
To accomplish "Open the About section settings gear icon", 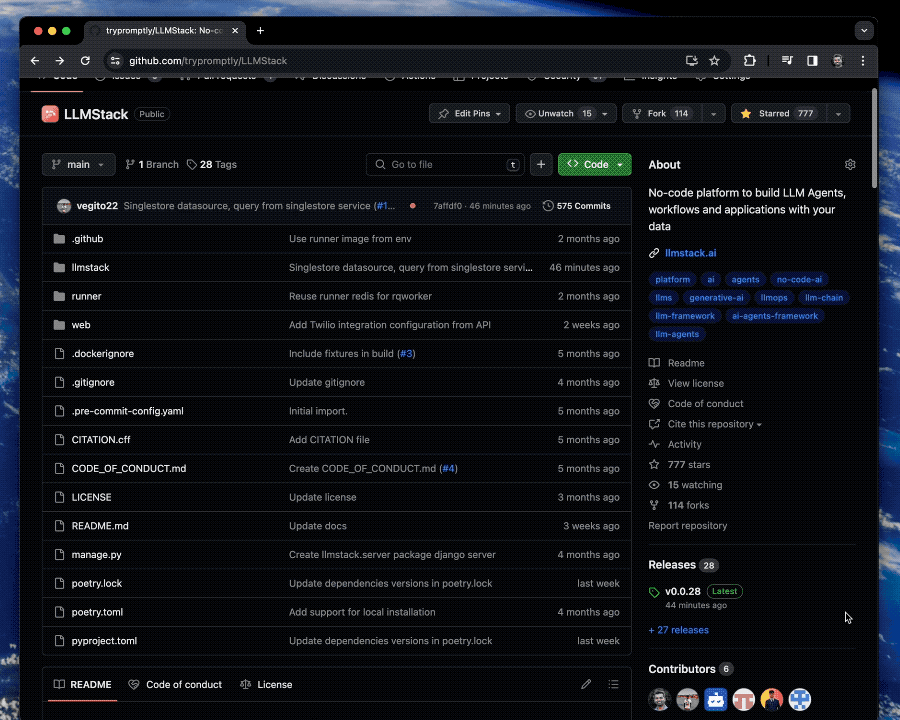I will [850, 164].
